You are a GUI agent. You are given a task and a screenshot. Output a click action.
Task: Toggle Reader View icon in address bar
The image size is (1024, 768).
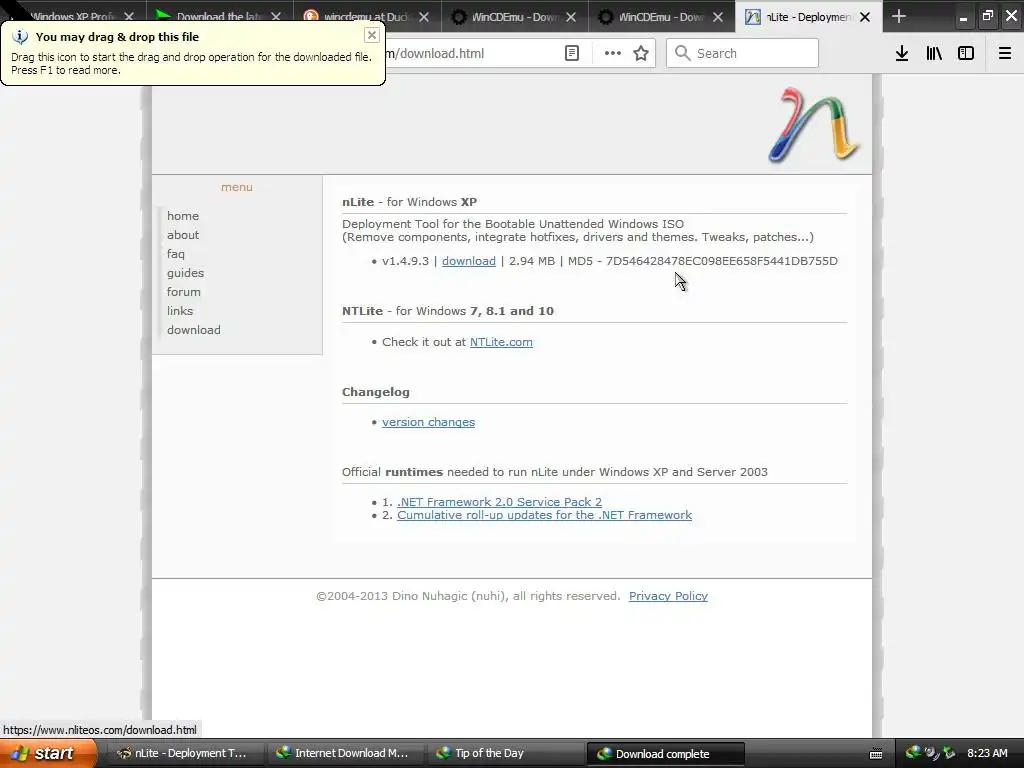point(571,54)
